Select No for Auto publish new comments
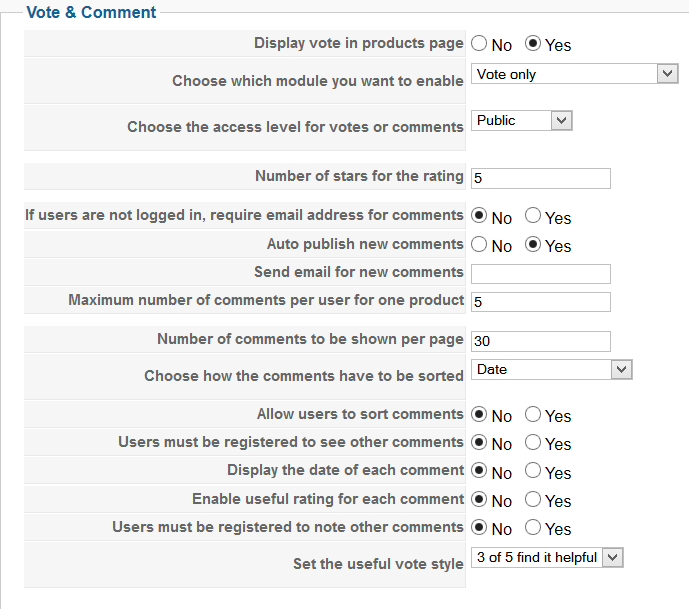The height and width of the screenshot is (609, 689). (x=479, y=245)
